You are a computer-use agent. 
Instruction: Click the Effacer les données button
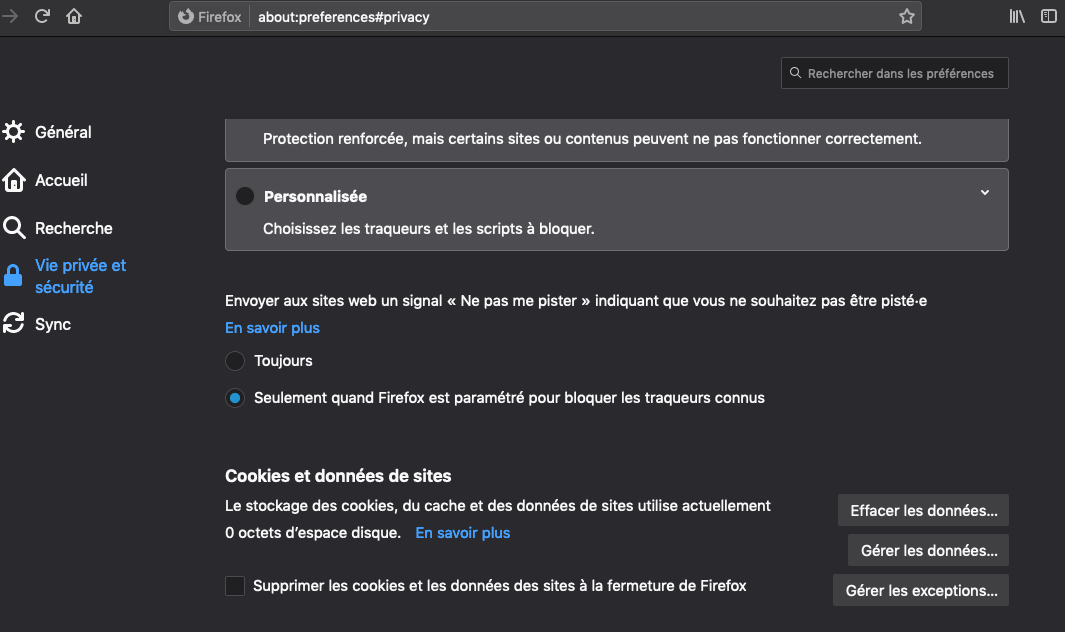923,510
